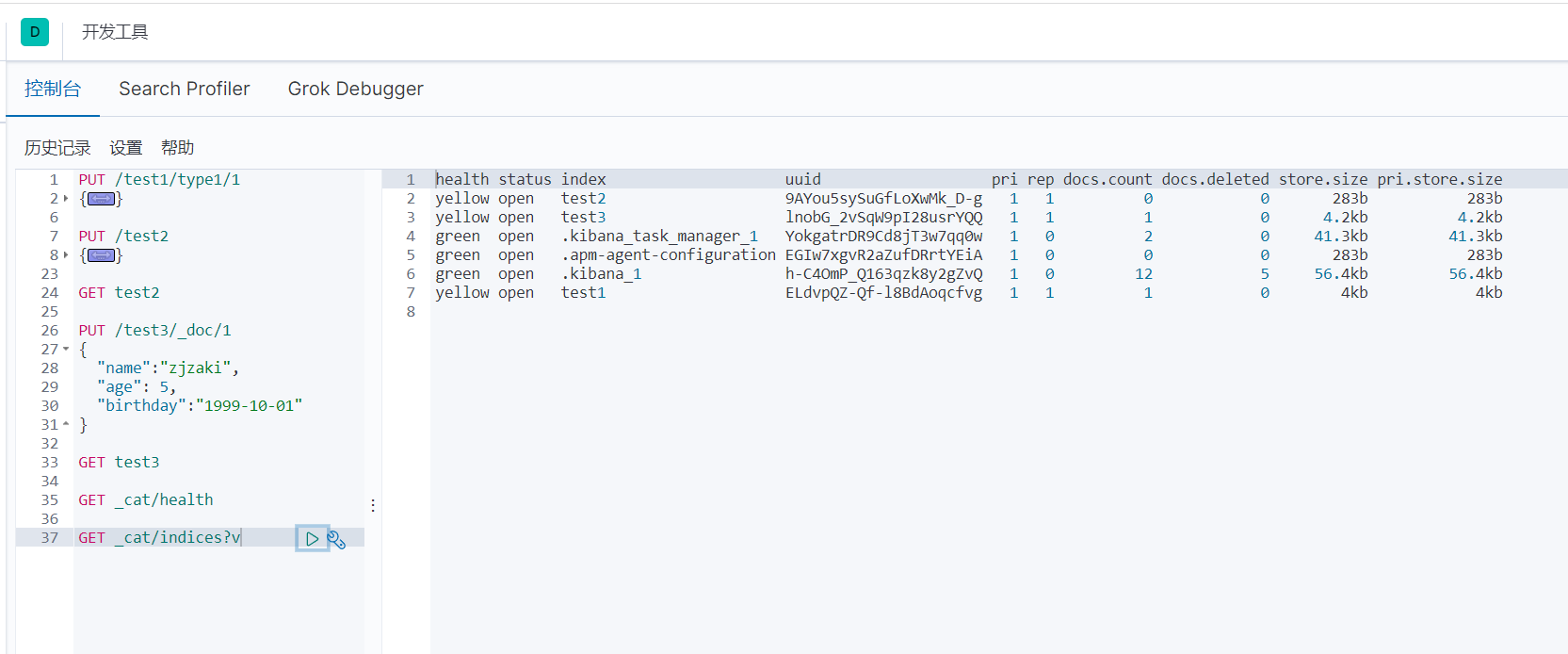The height and width of the screenshot is (654, 1568).
Task: Click .apm-agent-configuration index name in output
Action: click(x=669, y=255)
